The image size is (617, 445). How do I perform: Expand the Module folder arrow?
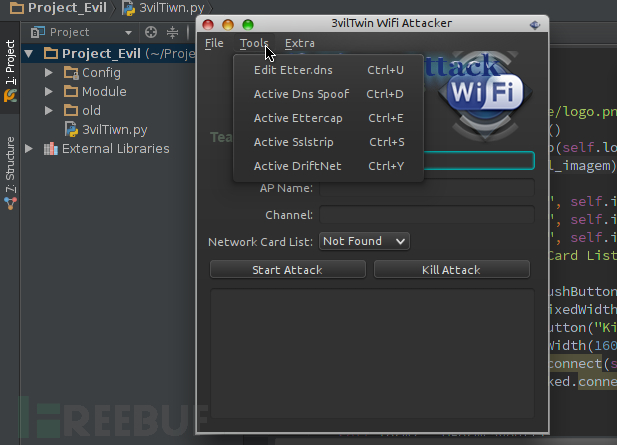click(x=48, y=91)
